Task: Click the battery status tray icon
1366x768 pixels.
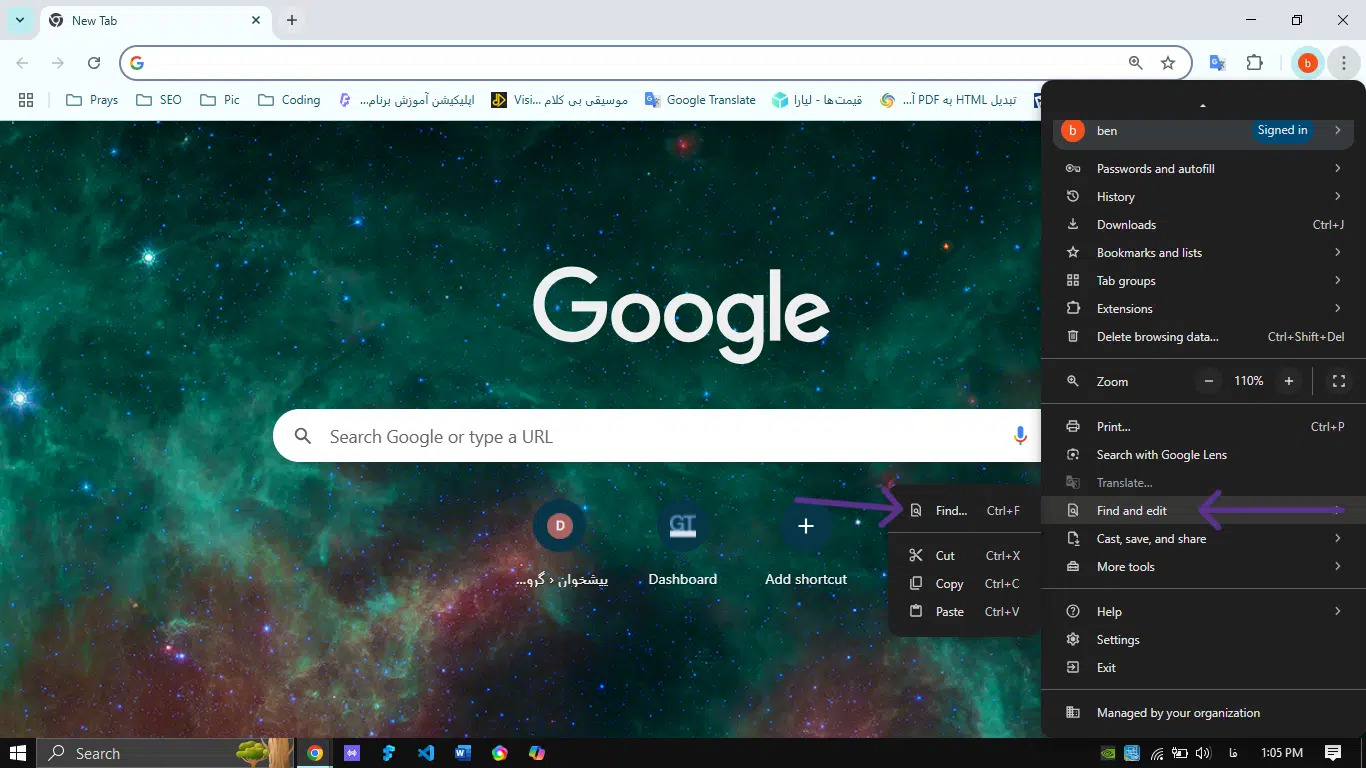Action: 1180,753
